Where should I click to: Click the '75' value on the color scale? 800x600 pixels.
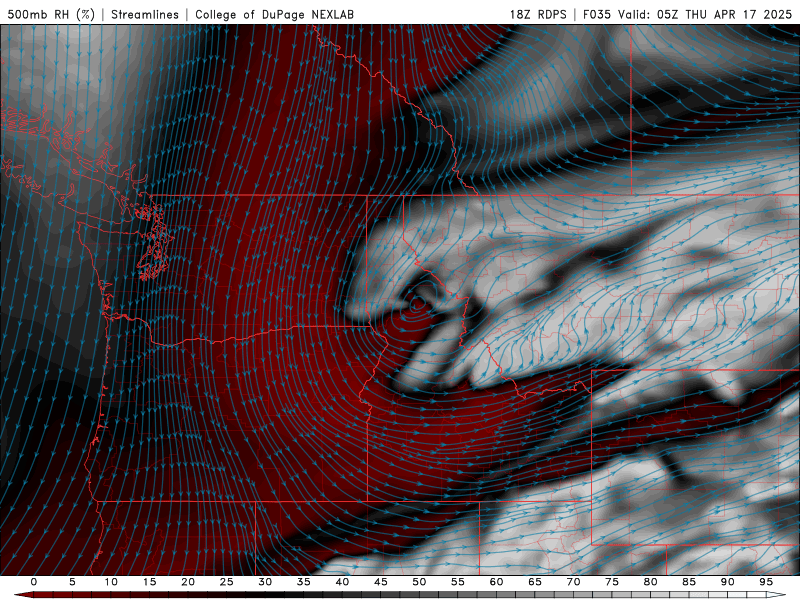612,582
